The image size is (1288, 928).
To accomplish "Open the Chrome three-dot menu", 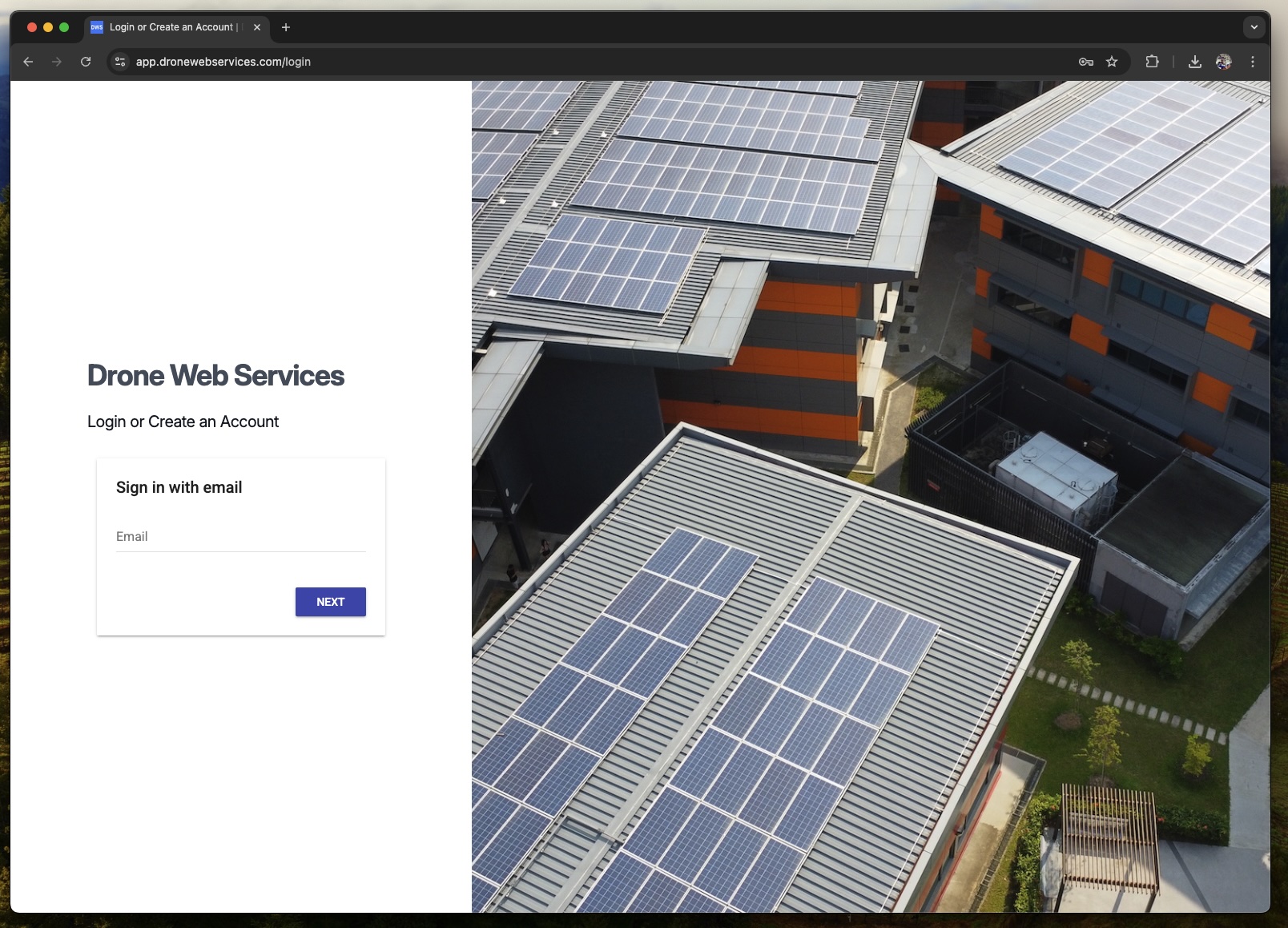I will click(x=1253, y=62).
